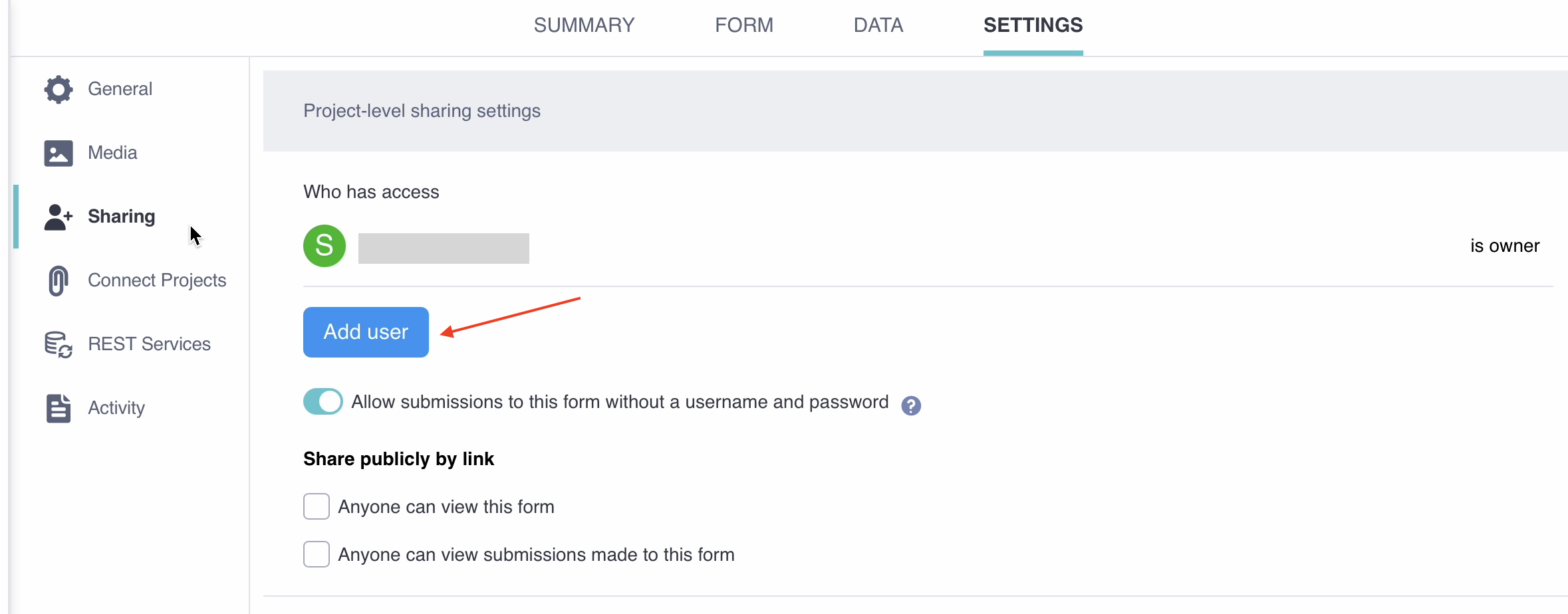The width and height of the screenshot is (1568, 614).
Task: Select the SETTINGS tab
Action: (1033, 25)
